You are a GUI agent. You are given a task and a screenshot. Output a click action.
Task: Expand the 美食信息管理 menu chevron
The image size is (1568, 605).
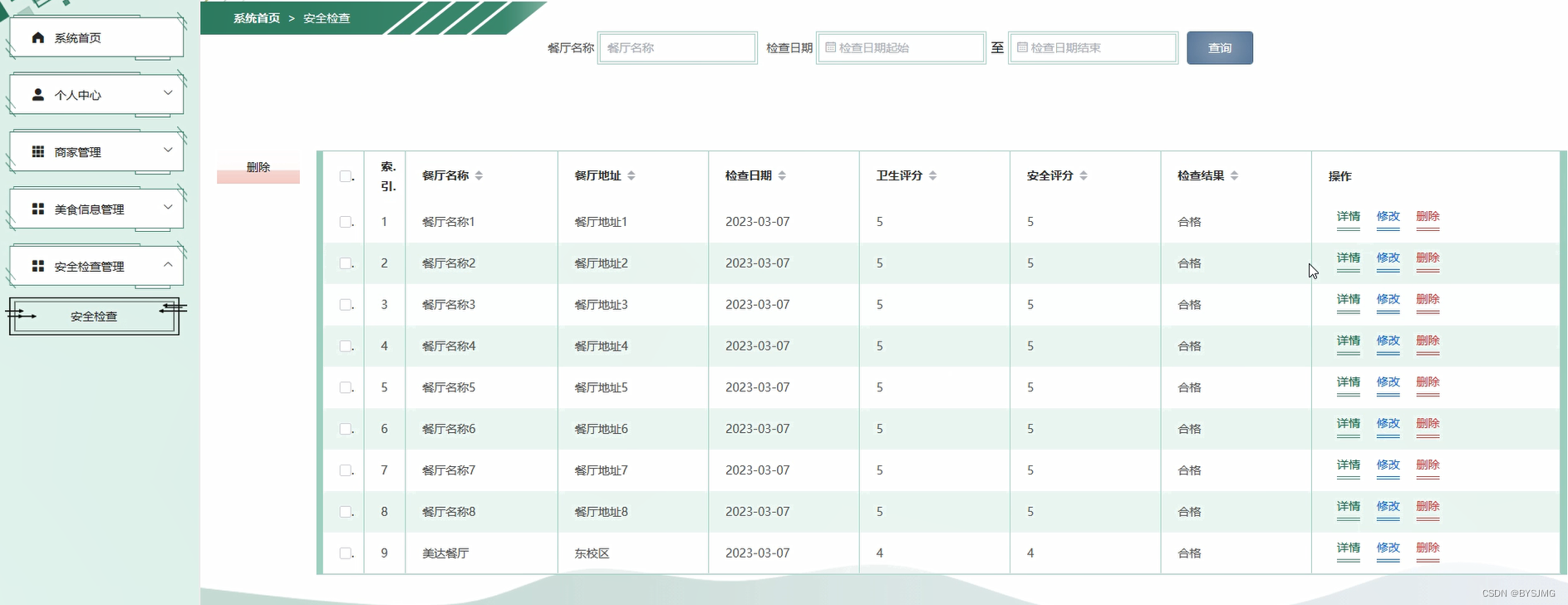[168, 207]
